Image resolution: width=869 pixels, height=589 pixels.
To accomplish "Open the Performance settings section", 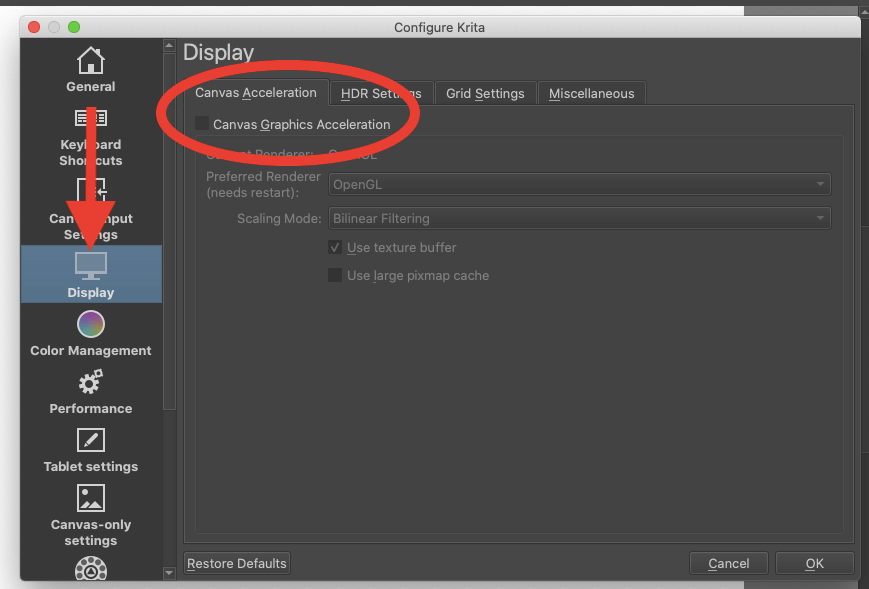I will (x=91, y=392).
